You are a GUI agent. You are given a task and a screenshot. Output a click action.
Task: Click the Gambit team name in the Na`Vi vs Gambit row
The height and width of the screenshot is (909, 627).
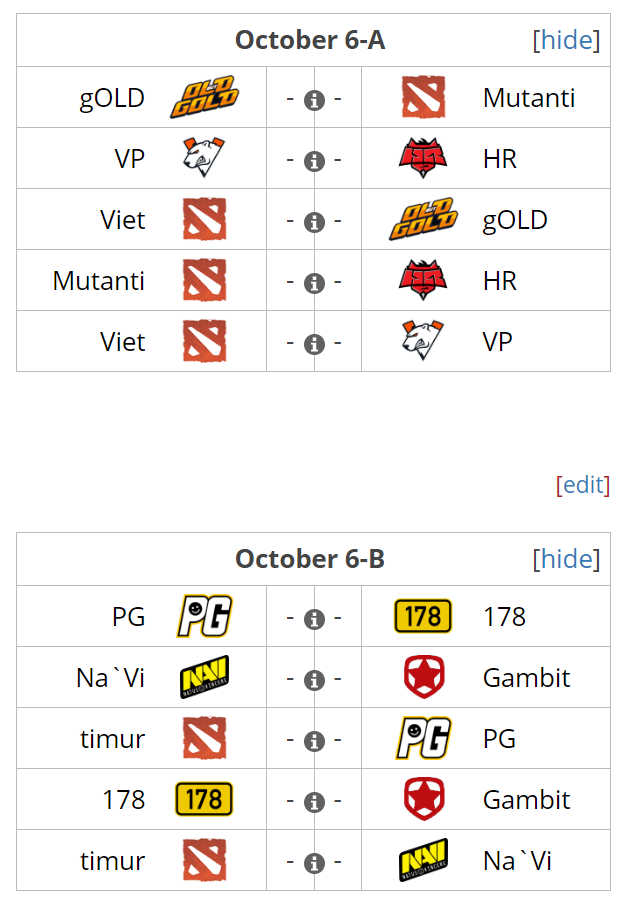tap(526, 678)
